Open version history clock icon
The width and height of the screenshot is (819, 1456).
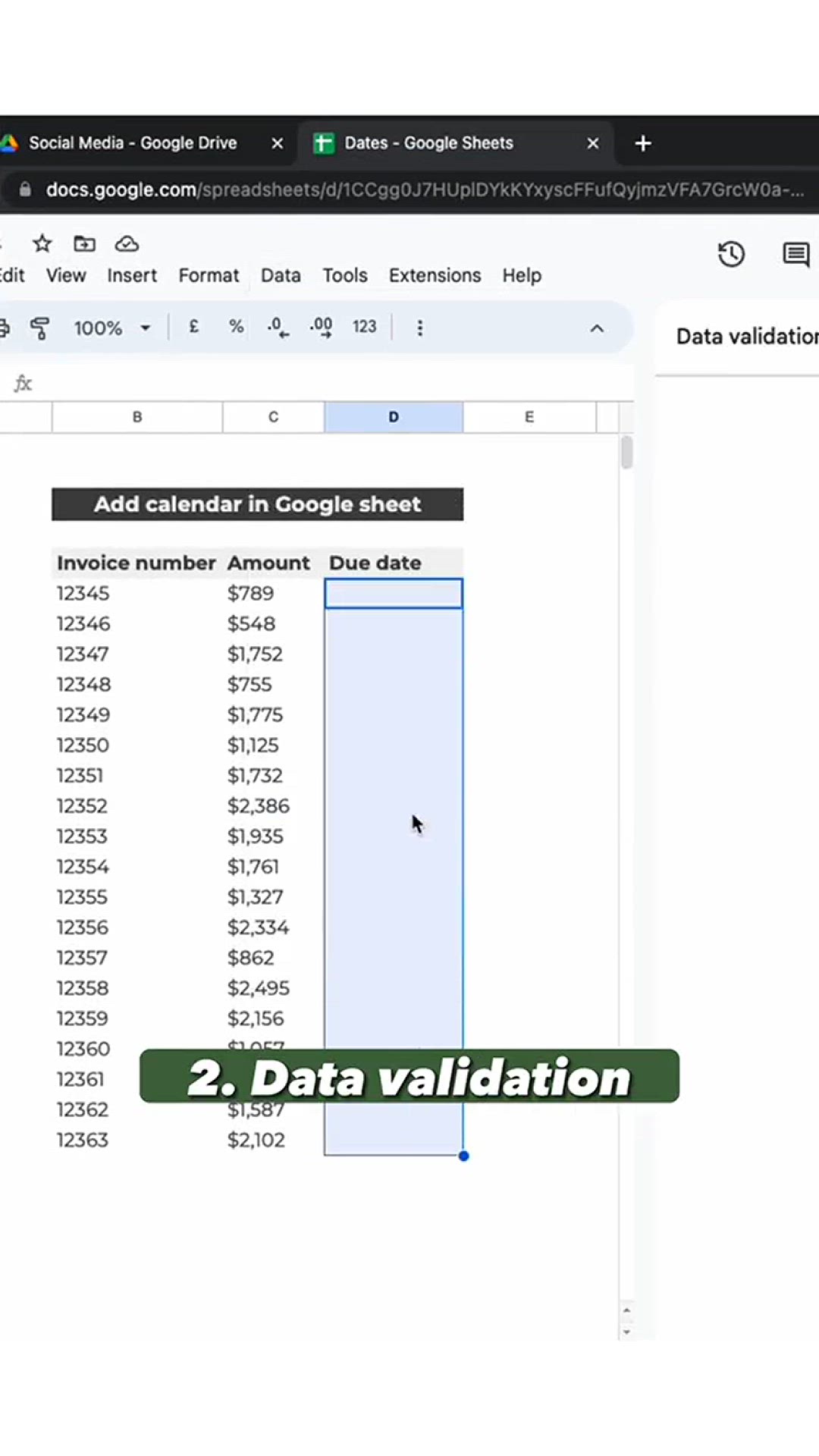[x=731, y=254]
